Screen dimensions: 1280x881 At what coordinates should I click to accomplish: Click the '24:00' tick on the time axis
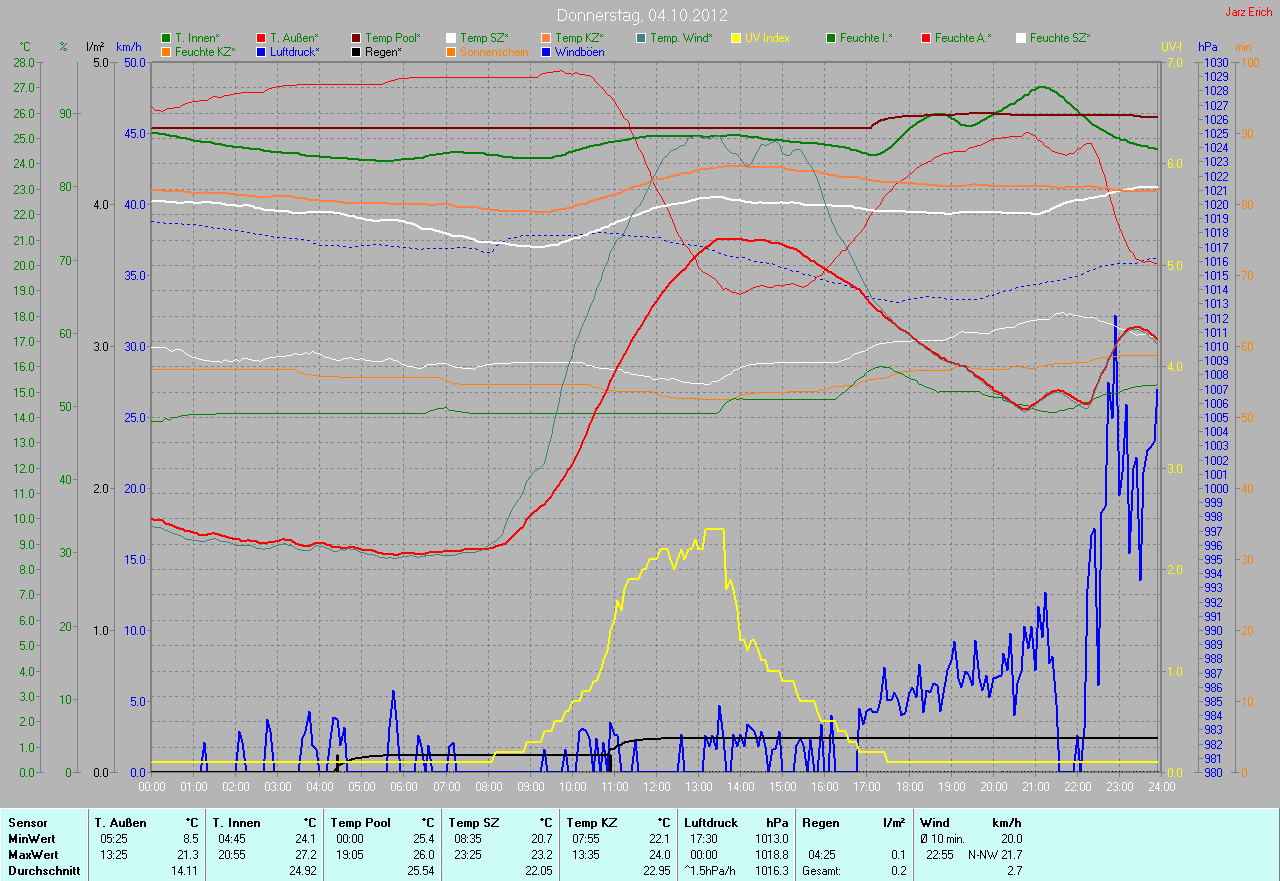point(1160,787)
